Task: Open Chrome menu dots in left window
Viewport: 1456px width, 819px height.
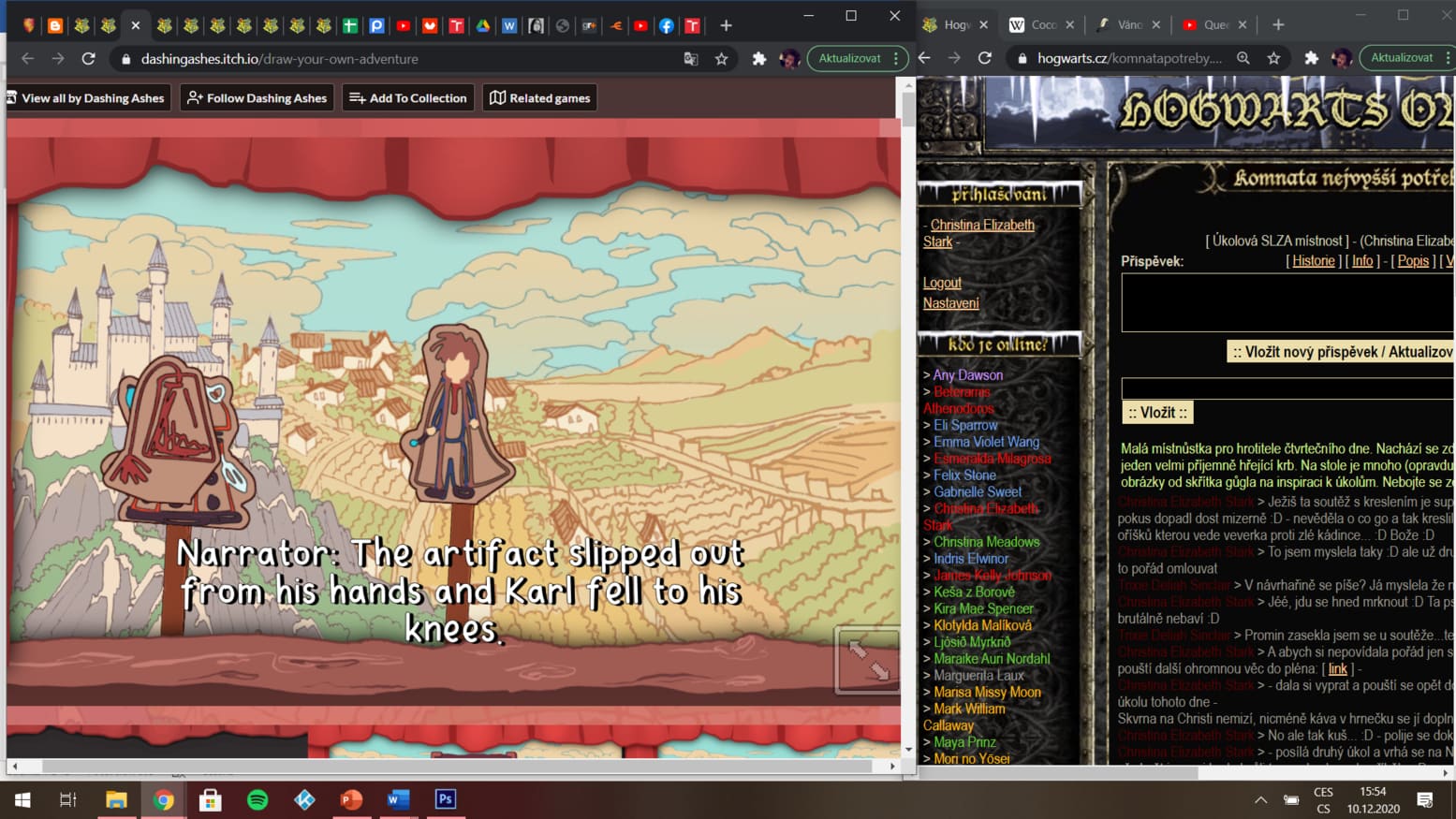Action: coord(896,58)
